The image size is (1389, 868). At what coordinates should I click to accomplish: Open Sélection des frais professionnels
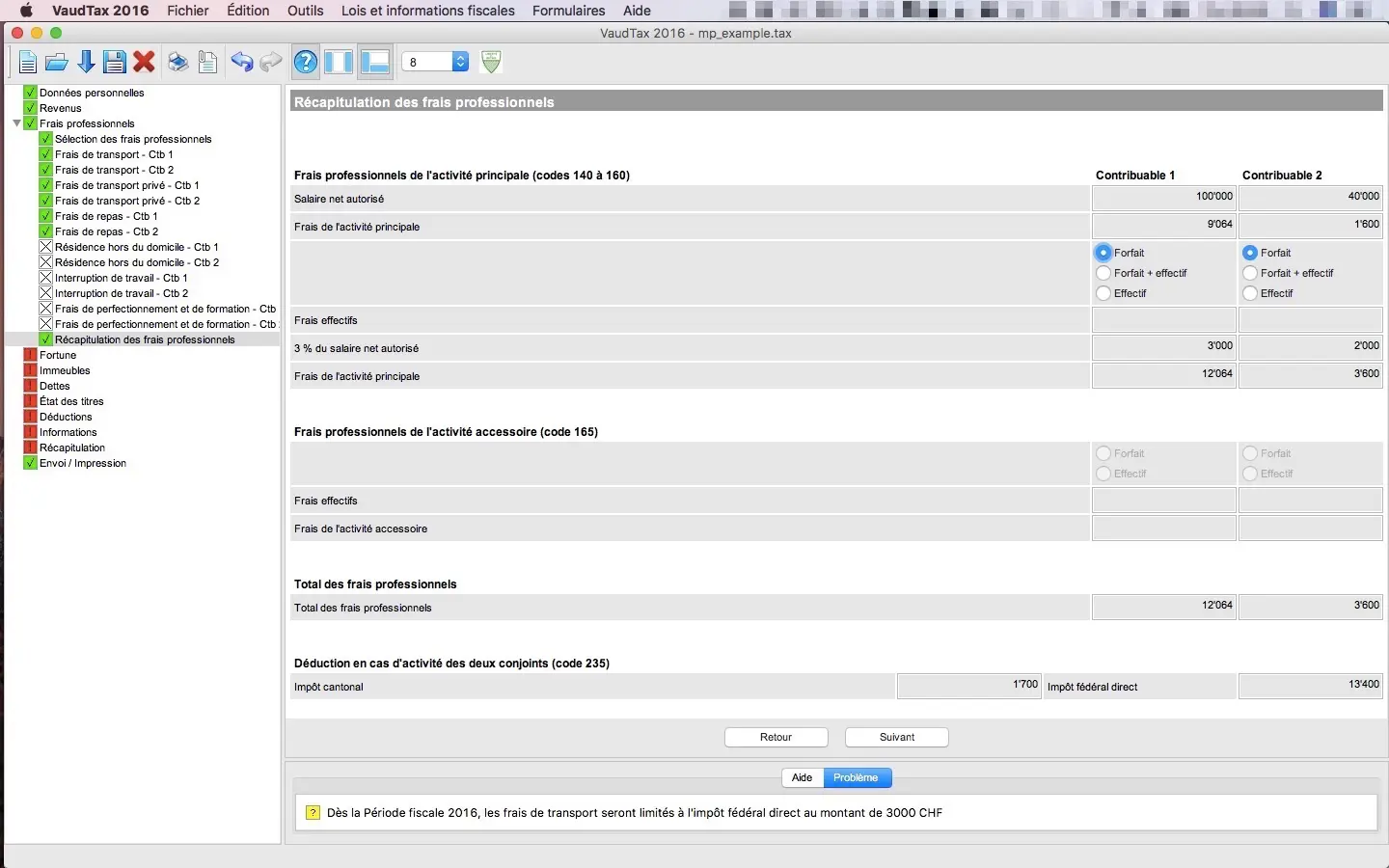click(x=133, y=139)
